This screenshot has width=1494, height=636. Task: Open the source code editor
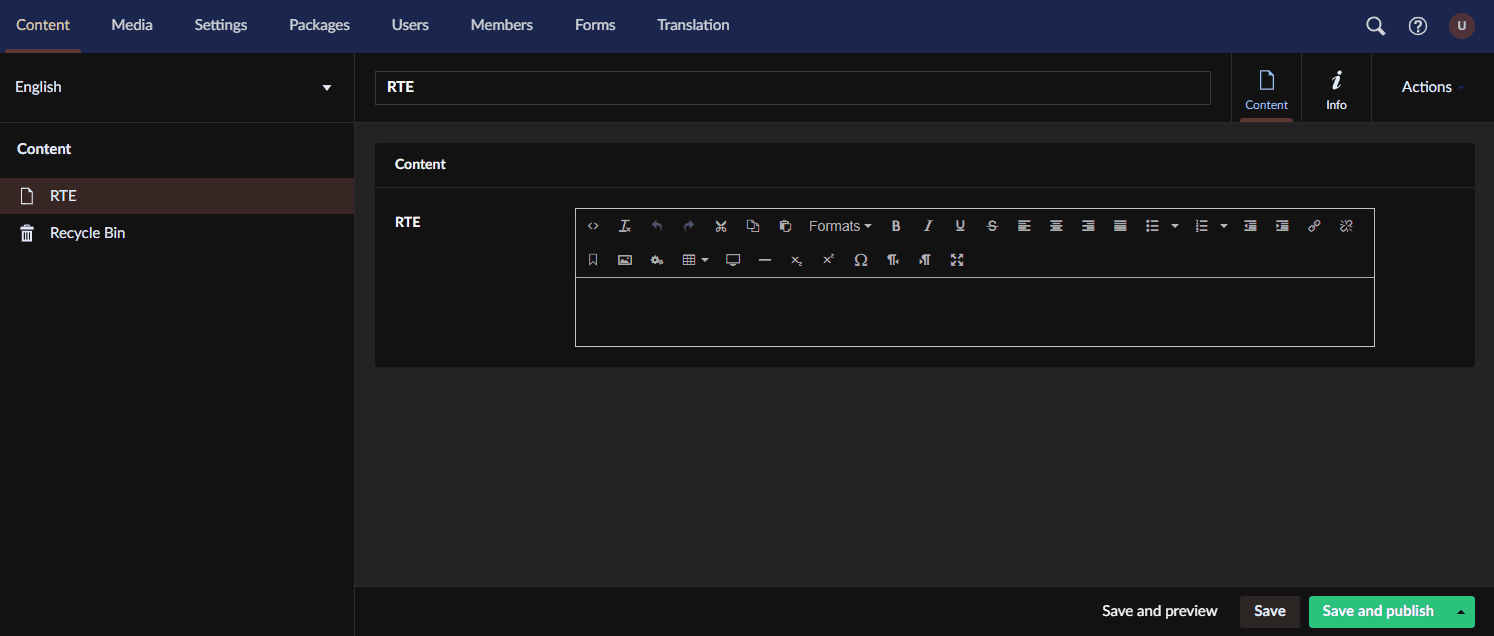[593, 225]
